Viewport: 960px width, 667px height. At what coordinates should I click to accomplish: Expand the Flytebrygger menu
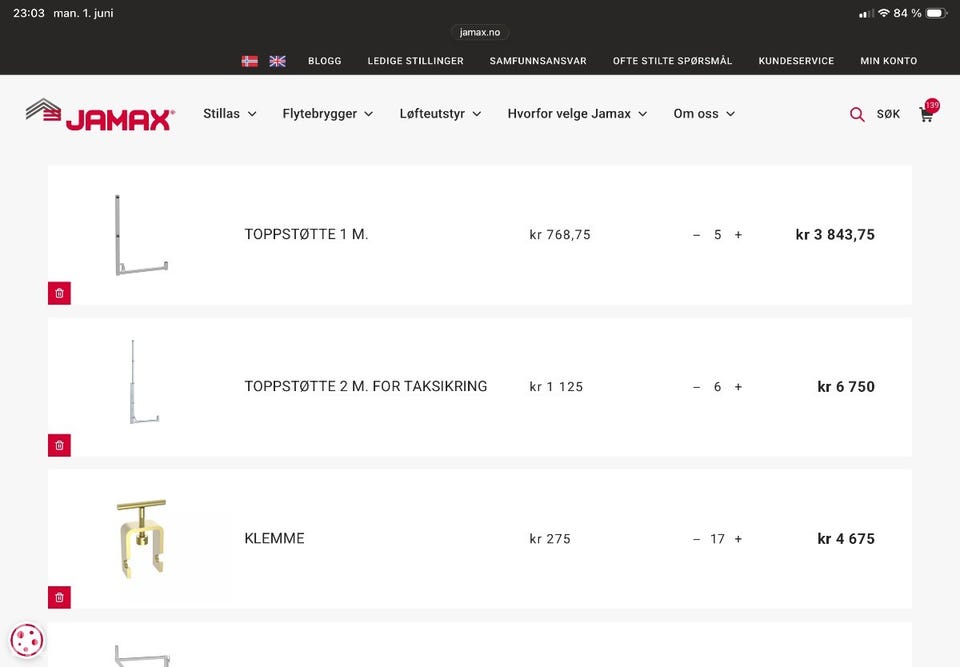[328, 114]
